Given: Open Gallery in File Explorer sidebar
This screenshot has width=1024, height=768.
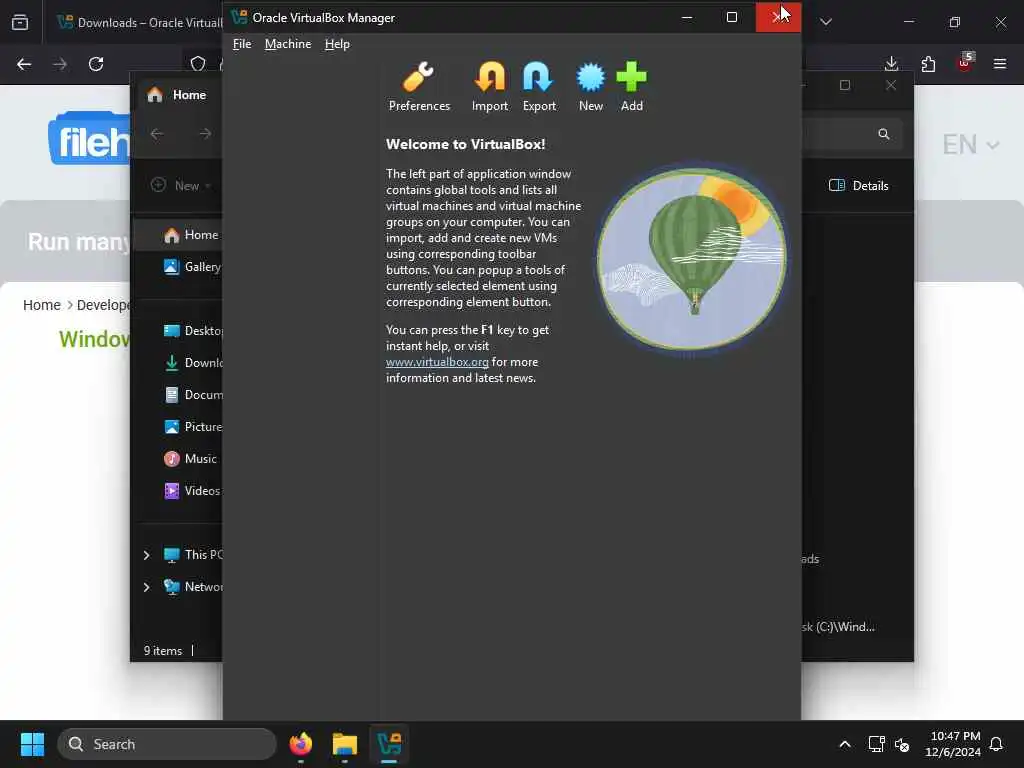Looking at the screenshot, I should click(x=193, y=266).
